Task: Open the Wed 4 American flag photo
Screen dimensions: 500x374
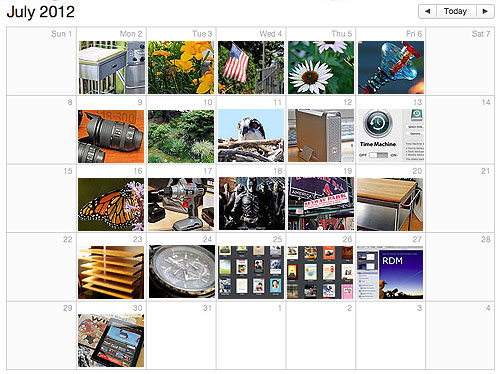Action: (x=251, y=67)
